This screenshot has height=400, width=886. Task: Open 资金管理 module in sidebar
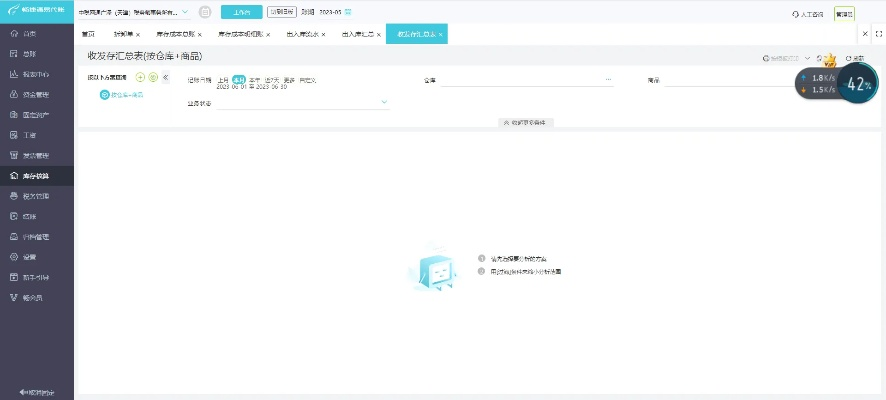point(35,94)
